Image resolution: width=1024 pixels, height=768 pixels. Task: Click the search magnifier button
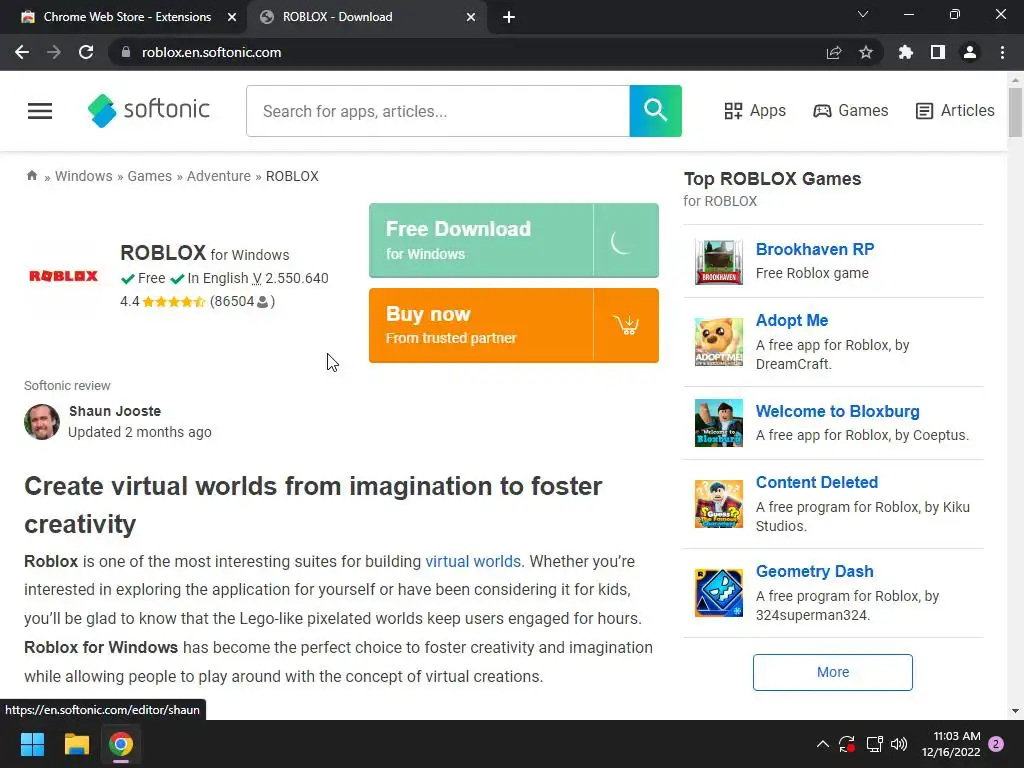656,111
